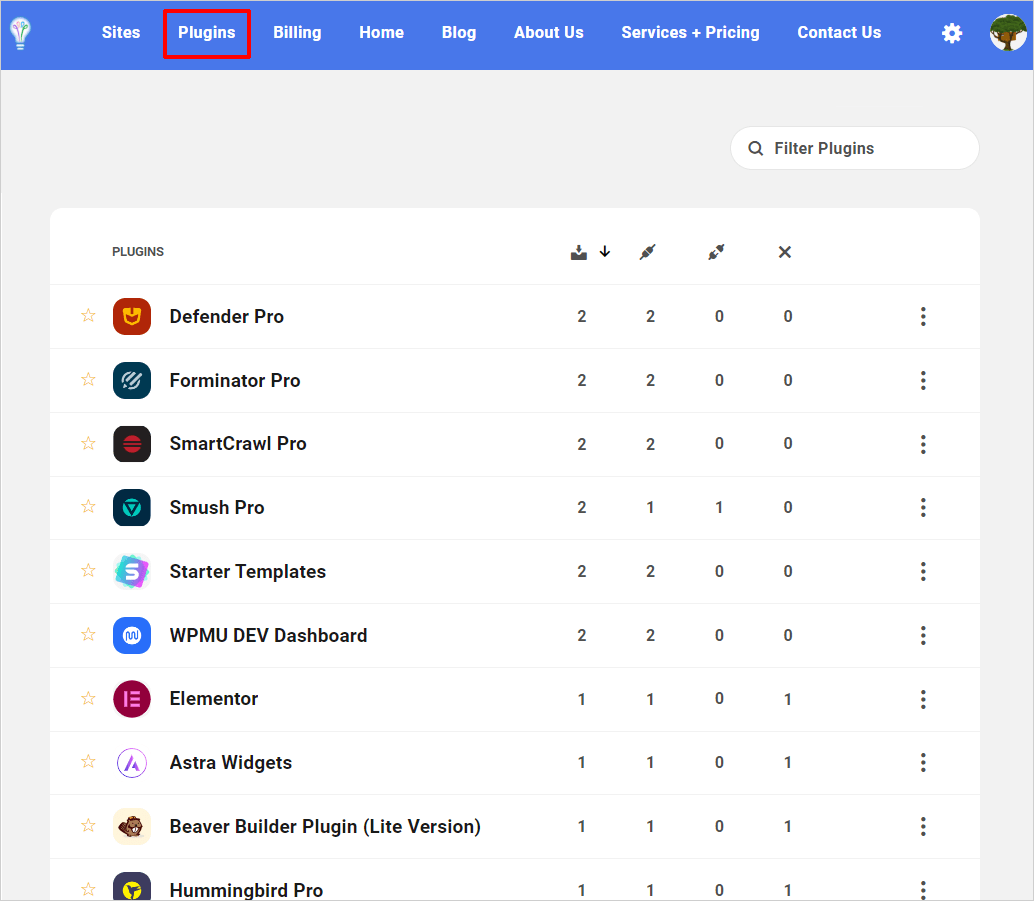Star the SmartCrawl Pro plugin
The height and width of the screenshot is (901, 1034).
click(x=88, y=444)
